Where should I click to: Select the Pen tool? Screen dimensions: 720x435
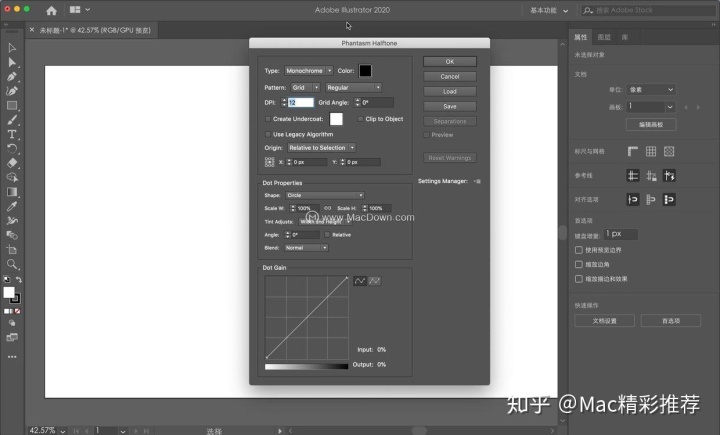click(12, 77)
